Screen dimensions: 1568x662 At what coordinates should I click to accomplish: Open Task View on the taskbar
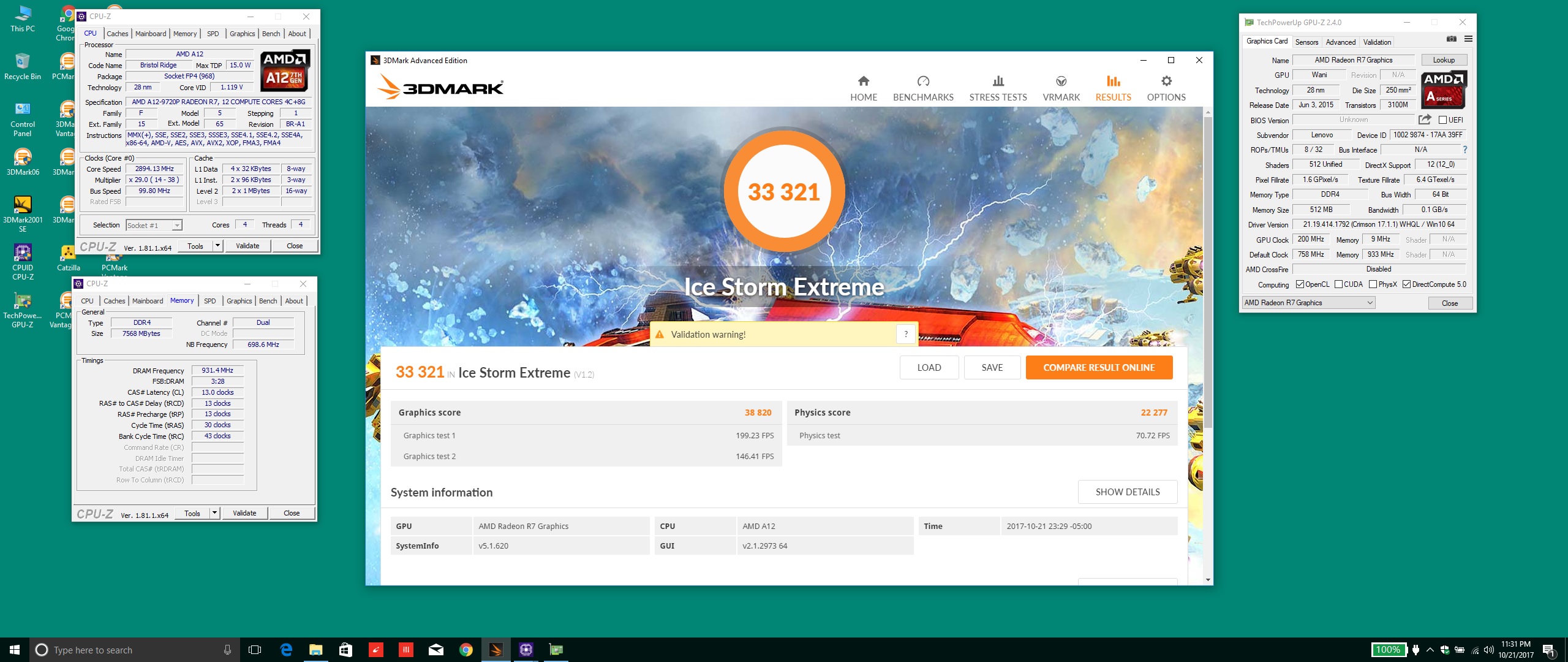coord(255,650)
